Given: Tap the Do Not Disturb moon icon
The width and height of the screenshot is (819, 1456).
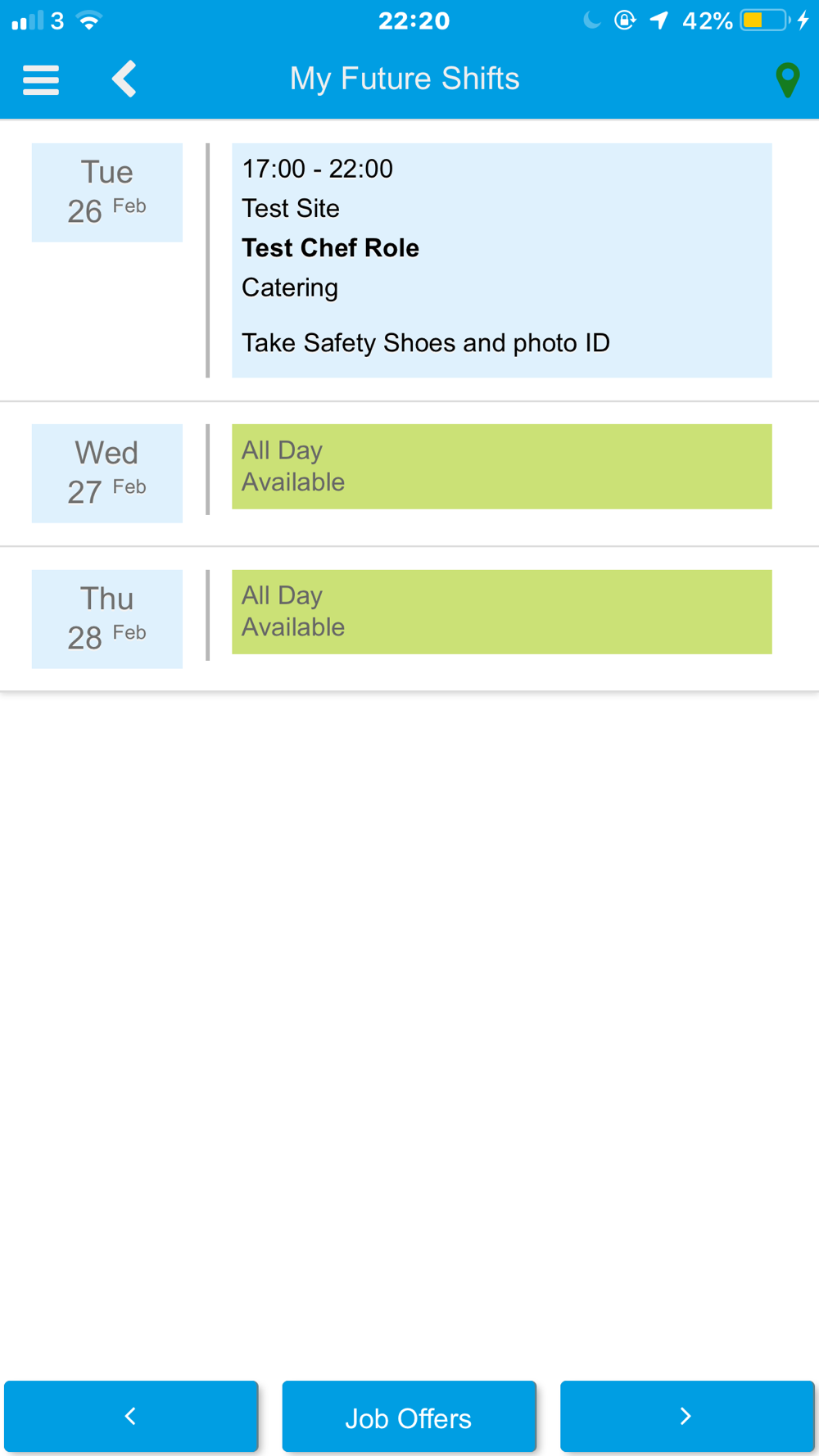Looking at the screenshot, I should point(591,20).
